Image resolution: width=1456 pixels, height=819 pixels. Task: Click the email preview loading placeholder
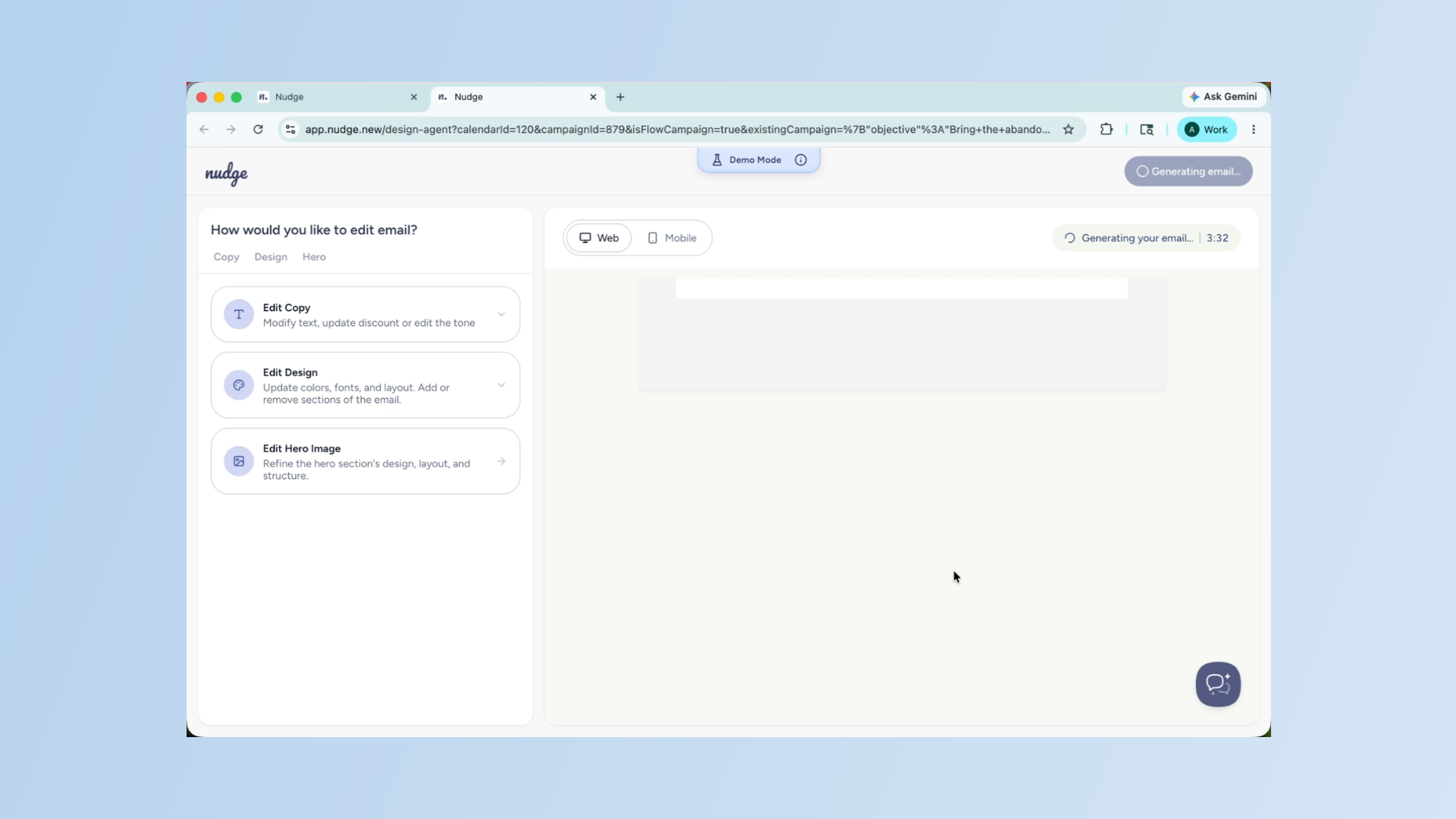902,334
